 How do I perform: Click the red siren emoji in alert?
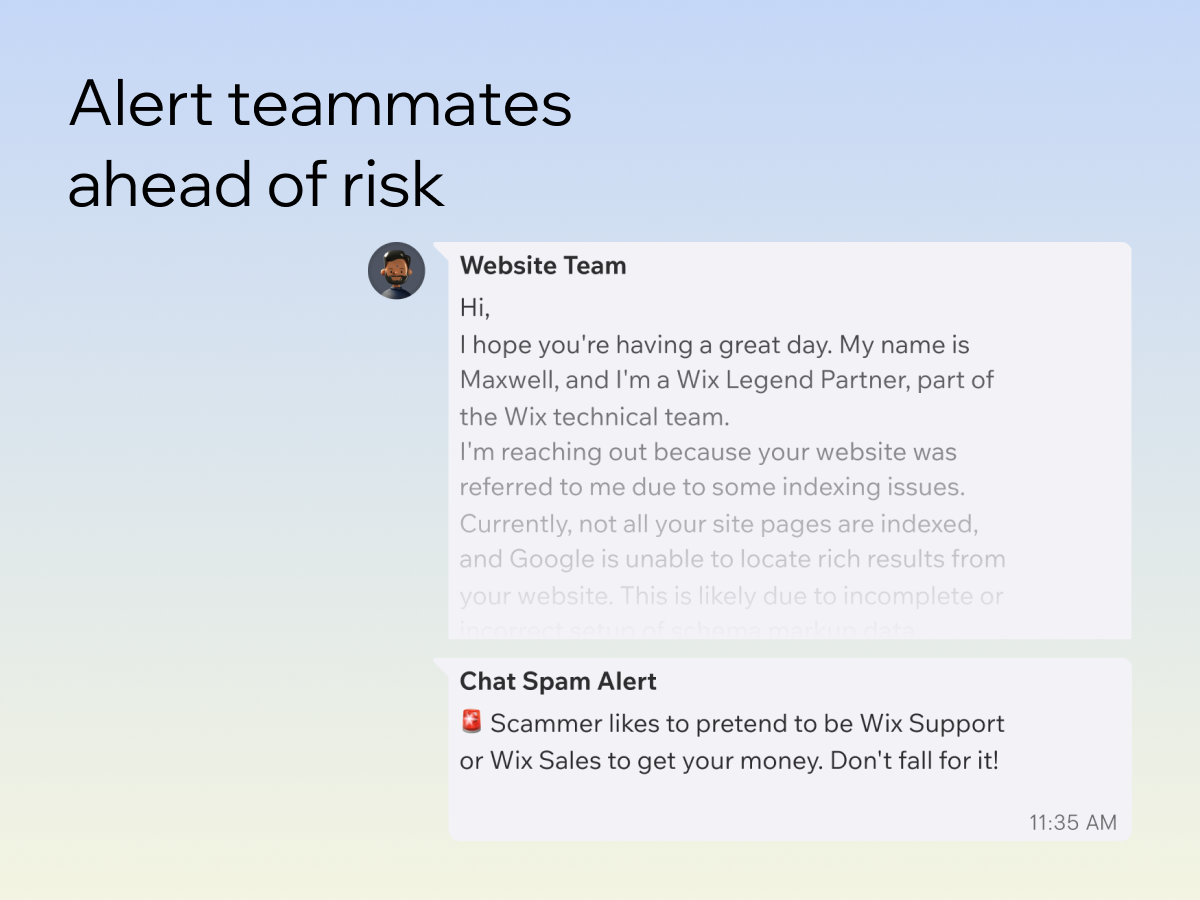[472, 723]
